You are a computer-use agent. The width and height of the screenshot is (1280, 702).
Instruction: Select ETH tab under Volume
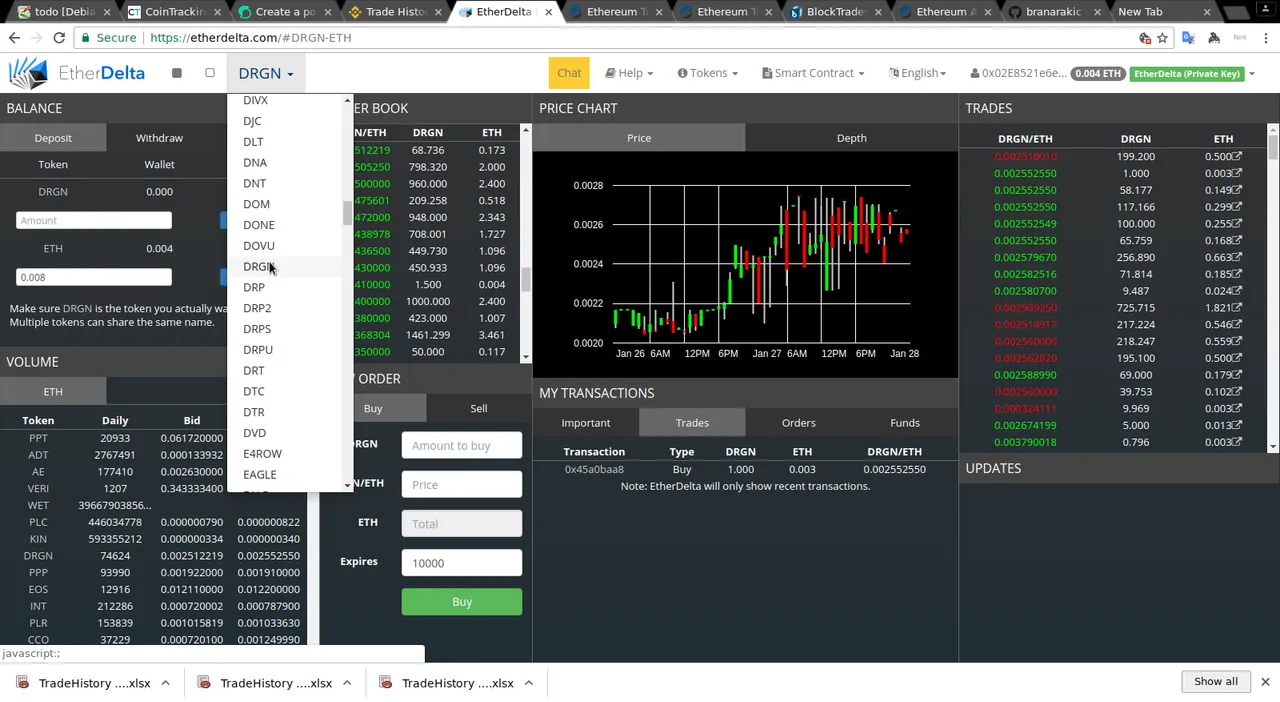coord(53,391)
